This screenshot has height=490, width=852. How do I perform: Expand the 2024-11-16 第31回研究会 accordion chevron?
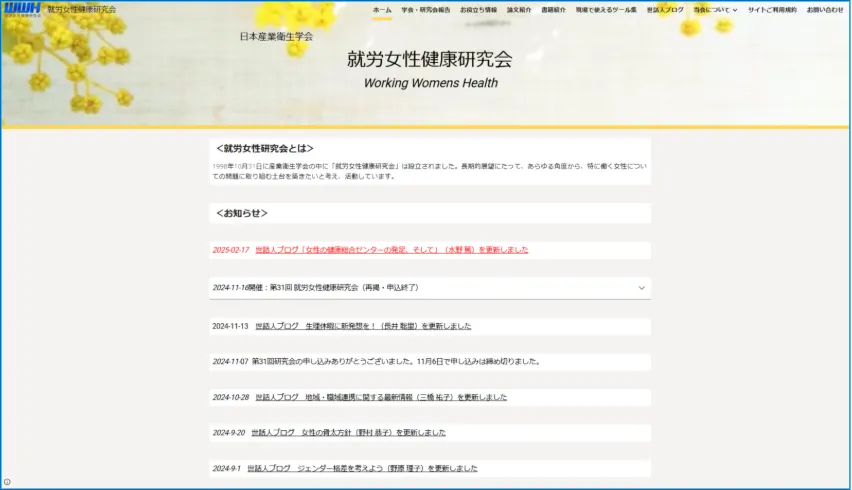(x=641, y=288)
